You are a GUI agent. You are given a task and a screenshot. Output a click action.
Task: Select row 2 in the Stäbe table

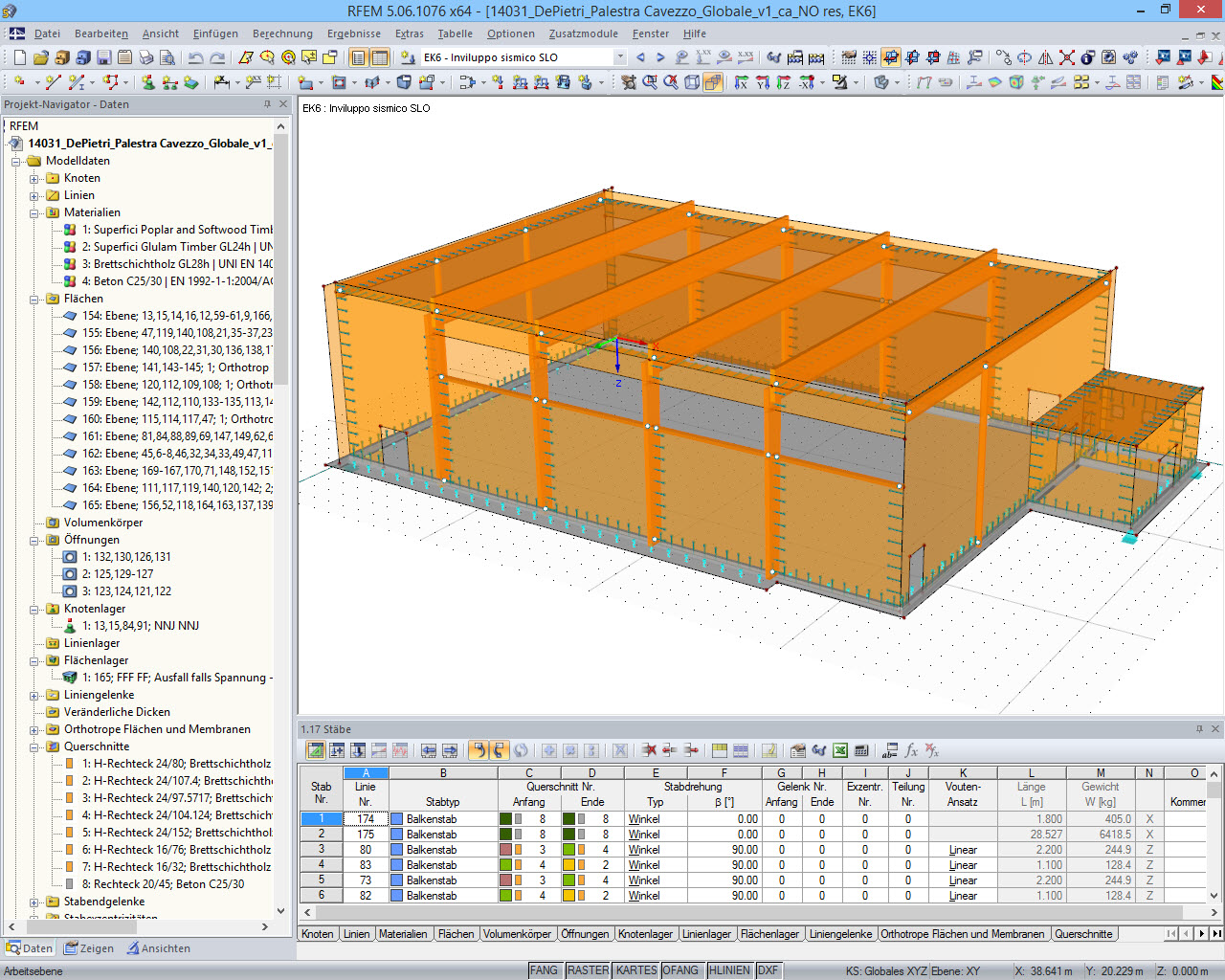321,834
